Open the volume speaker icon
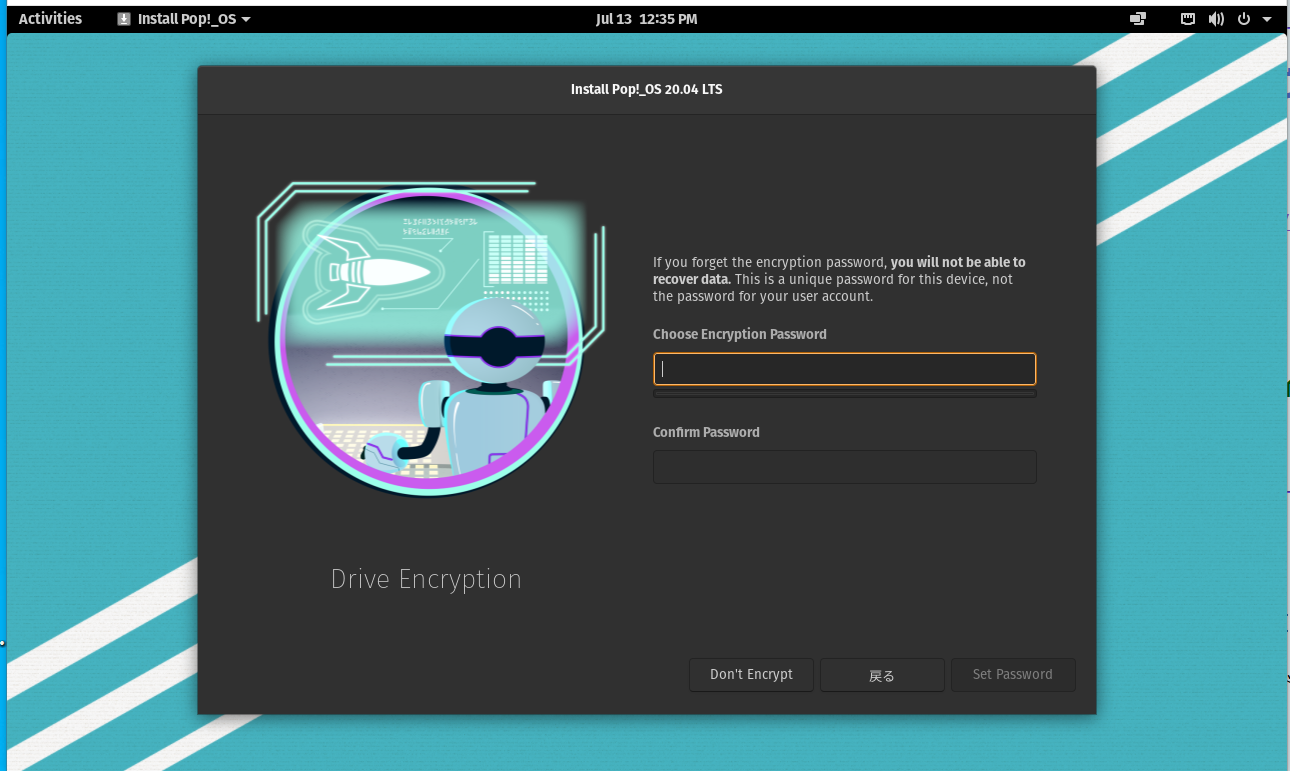The width and height of the screenshot is (1290, 771). pos(1216,19)
